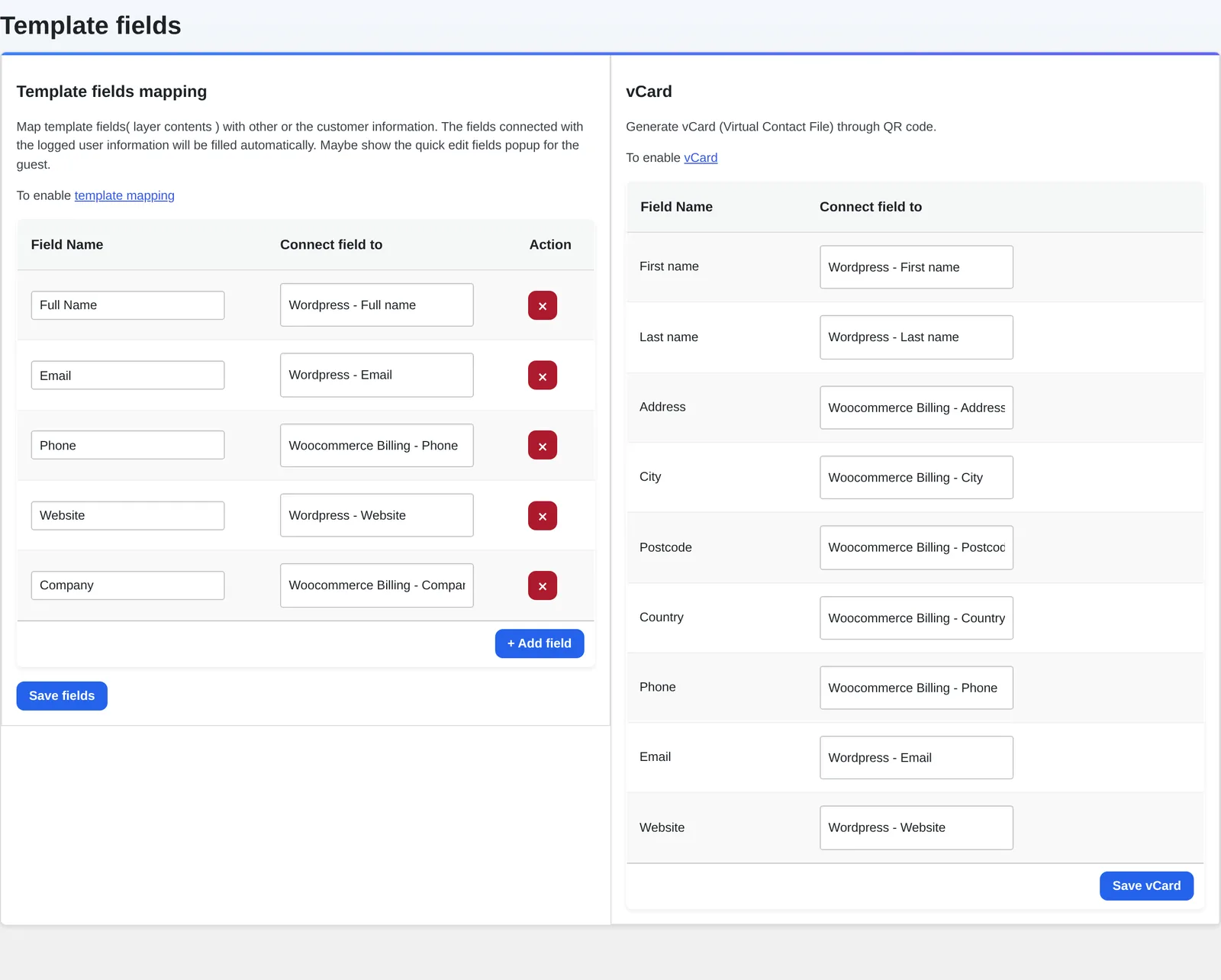Remove the Company field row
Viewport: 1221px width, 980px height.
coord(543,585)
